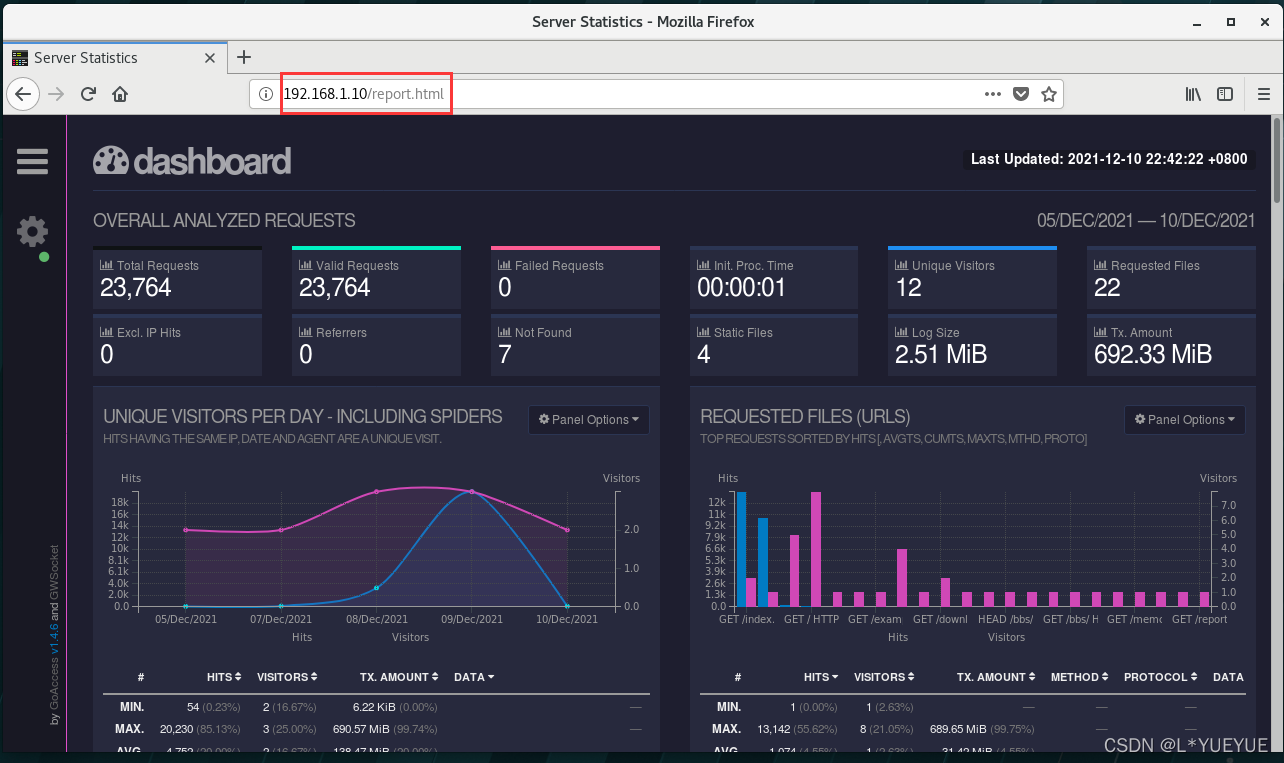Click the 09/Dec/2021 peak point on chart
This screenshot has width=1284, height=763.
point(472,491)
